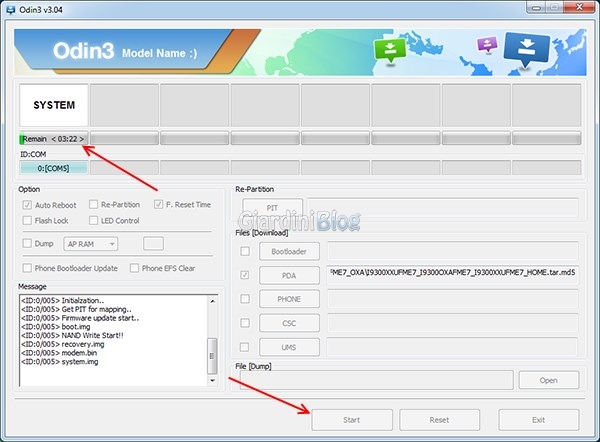
Task: Click the Bootloader file path field
Action: pos(452,251)
